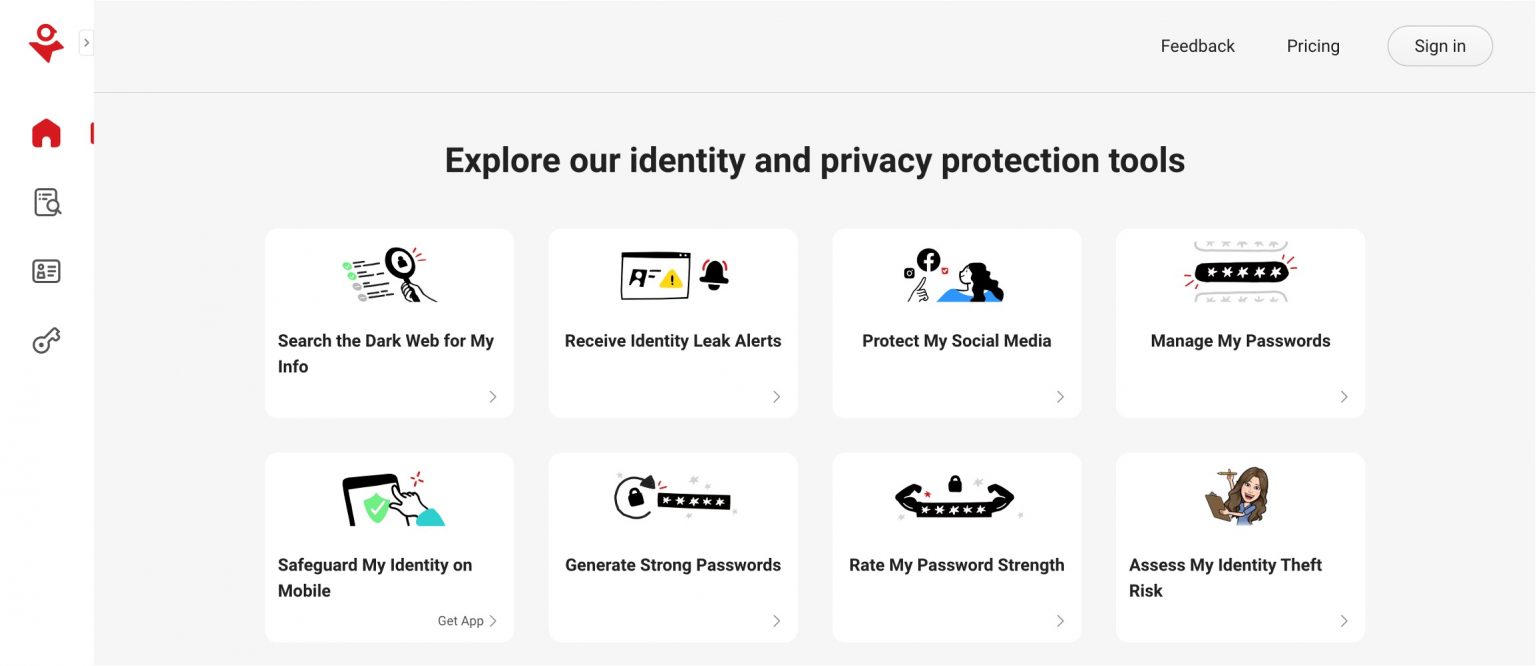Screen dimensions: 1536x666
Task: Open Protect My Social Media card
Action: point(957,323)
